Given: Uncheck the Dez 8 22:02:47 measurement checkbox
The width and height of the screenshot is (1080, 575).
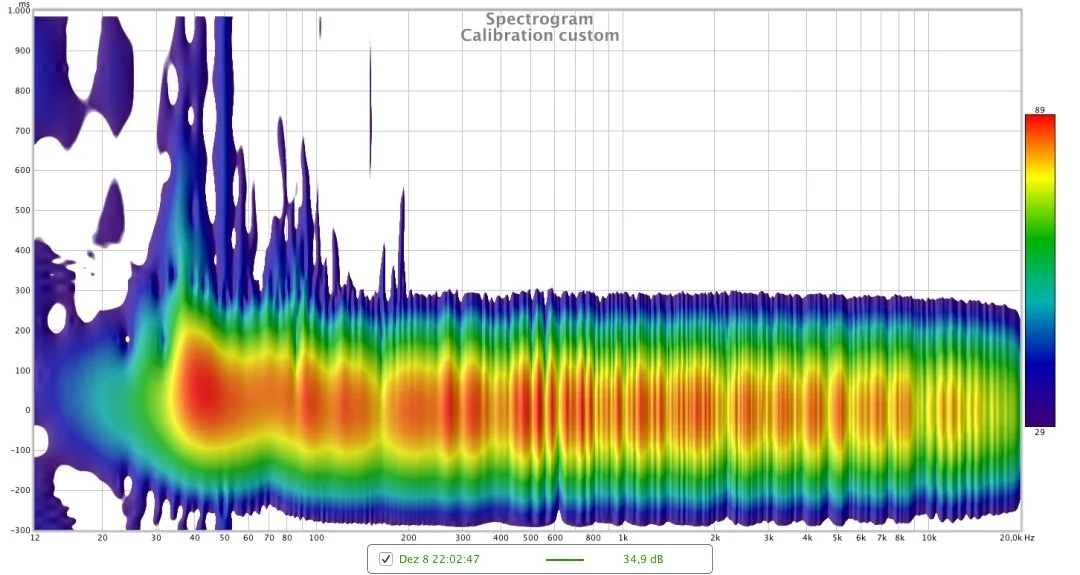Looking at the screenshot, I should point(386,559).
